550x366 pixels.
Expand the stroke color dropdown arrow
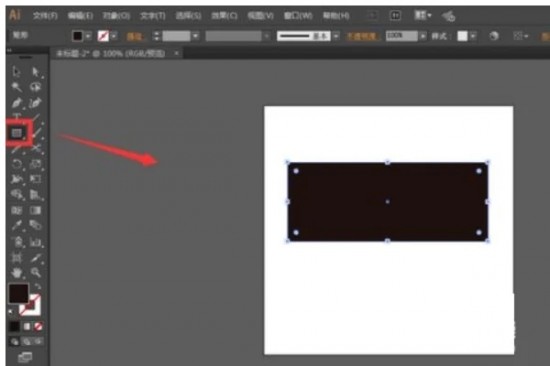(x=114, y=36)
